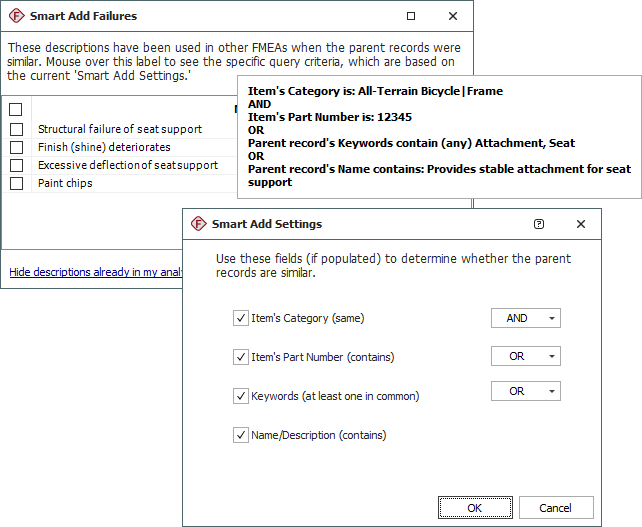This screenshot has height=527, width=642.
Task: Open the AND operator dropdown
Action: [526, 318]
